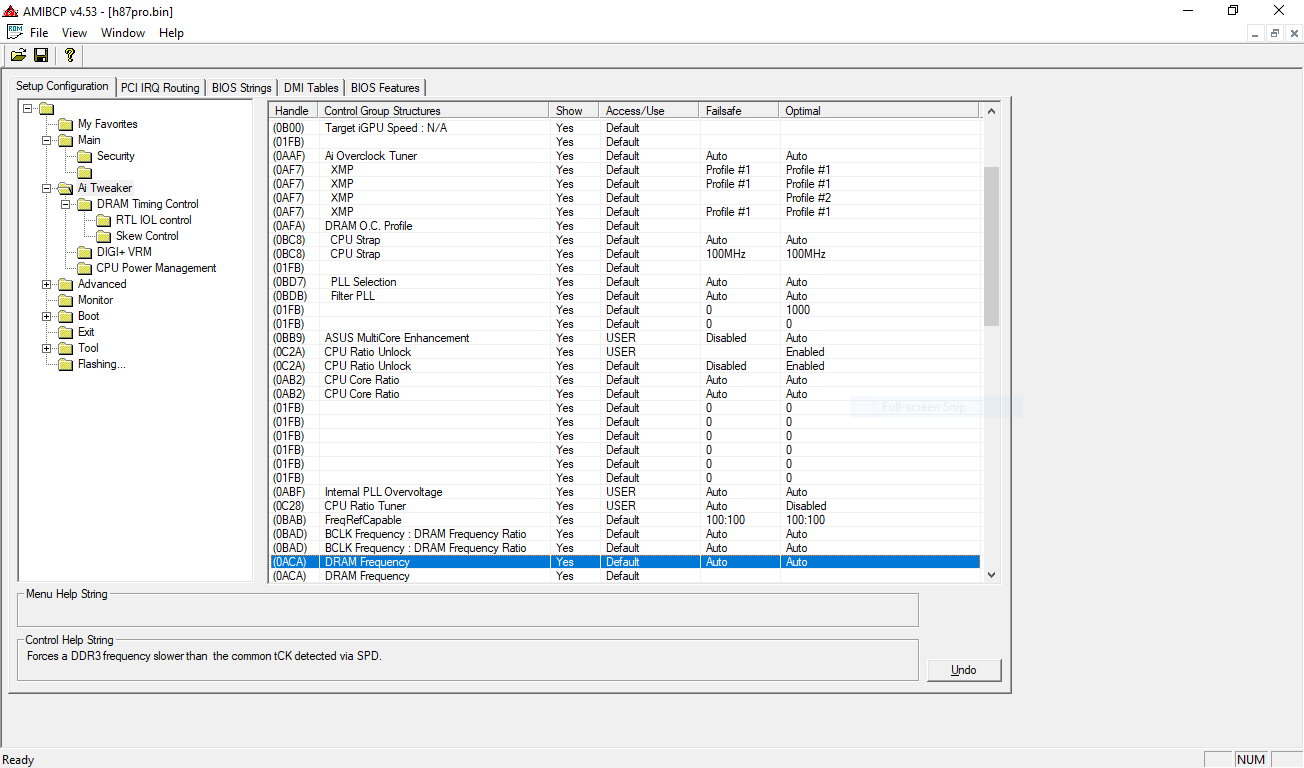Collapse the Main tree node

click(47, 140)
